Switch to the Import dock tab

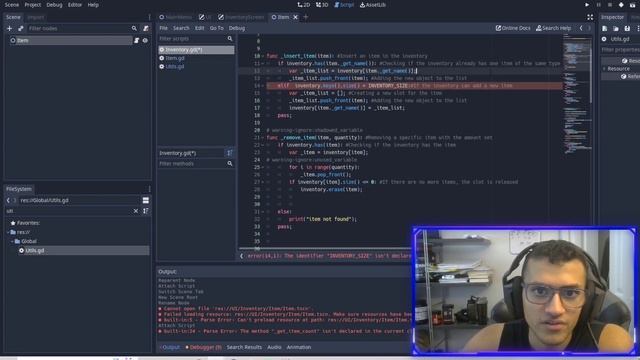[x=36, y=17]
